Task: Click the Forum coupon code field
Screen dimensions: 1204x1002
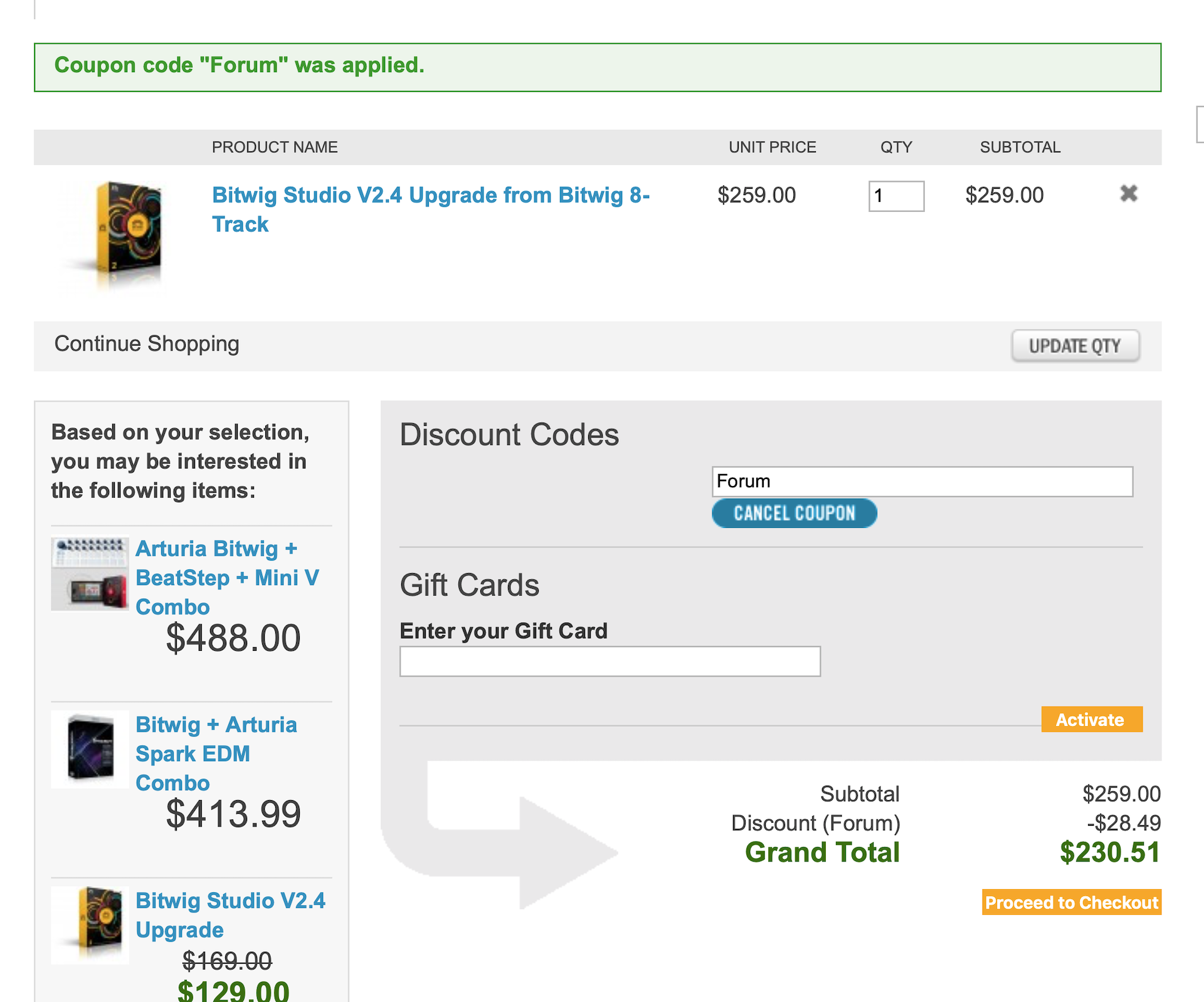Action: (922, 482)
